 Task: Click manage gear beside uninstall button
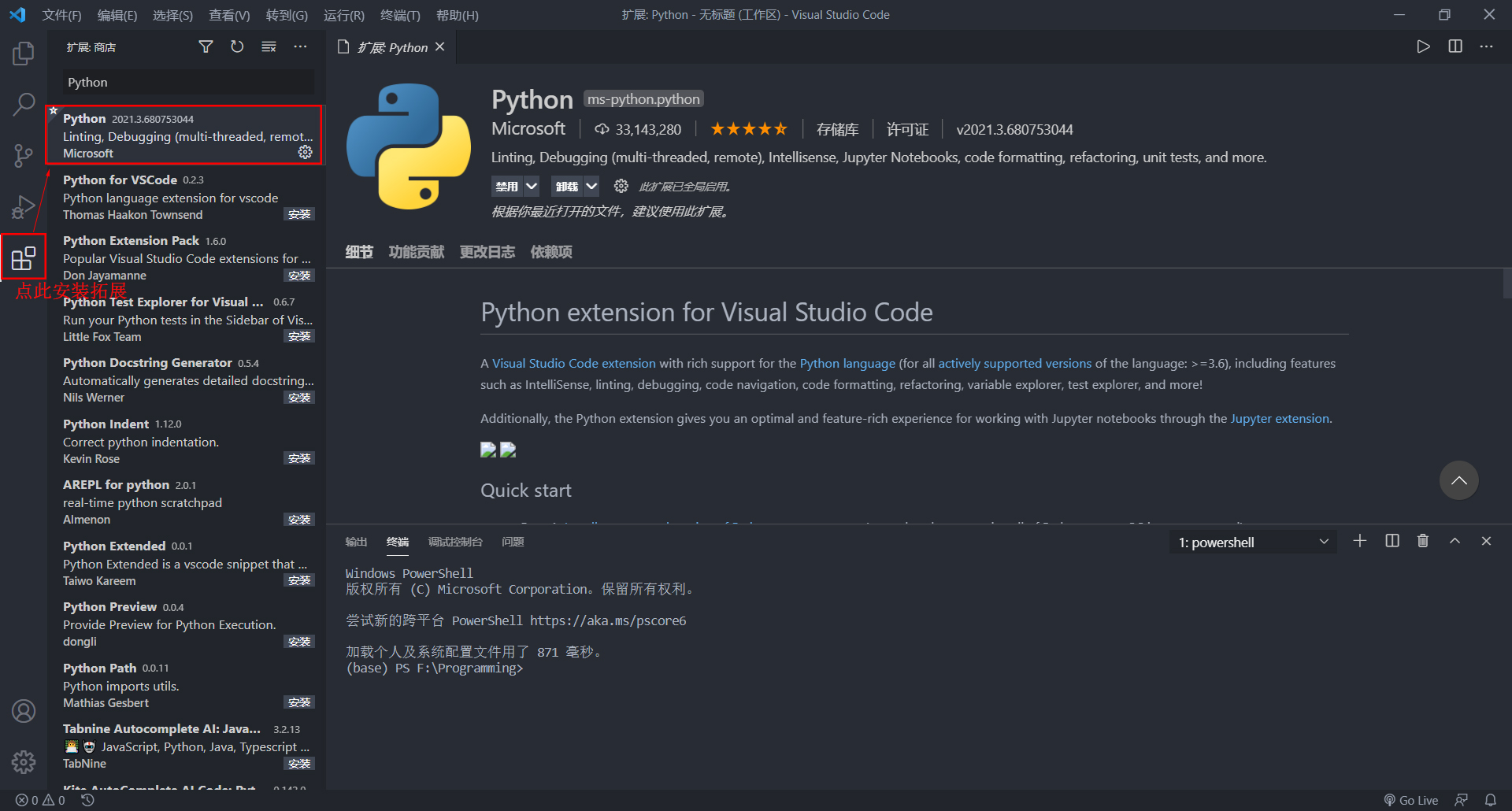coord(621,186)
